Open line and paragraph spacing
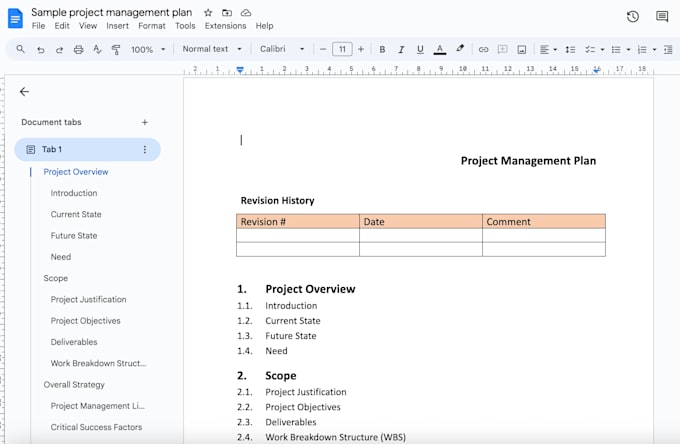The image size is (680, 444). coord(570,49)
